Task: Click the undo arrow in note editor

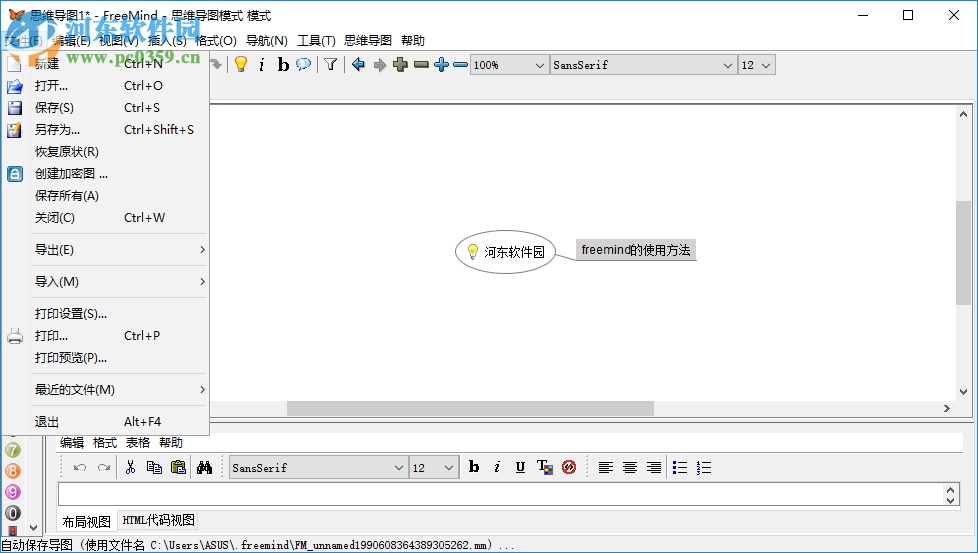Action: [80, 467]
